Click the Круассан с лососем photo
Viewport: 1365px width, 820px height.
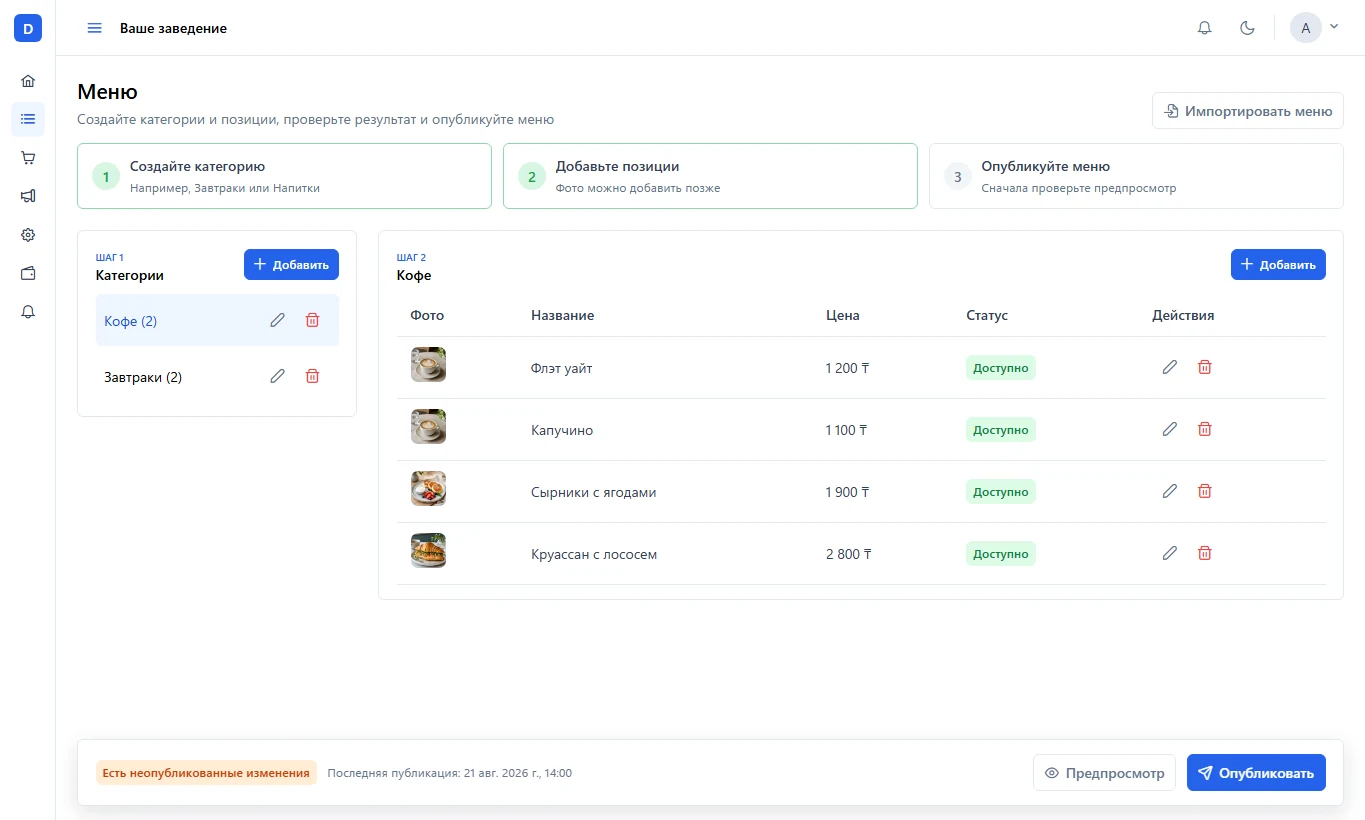[x=428, y=550]
